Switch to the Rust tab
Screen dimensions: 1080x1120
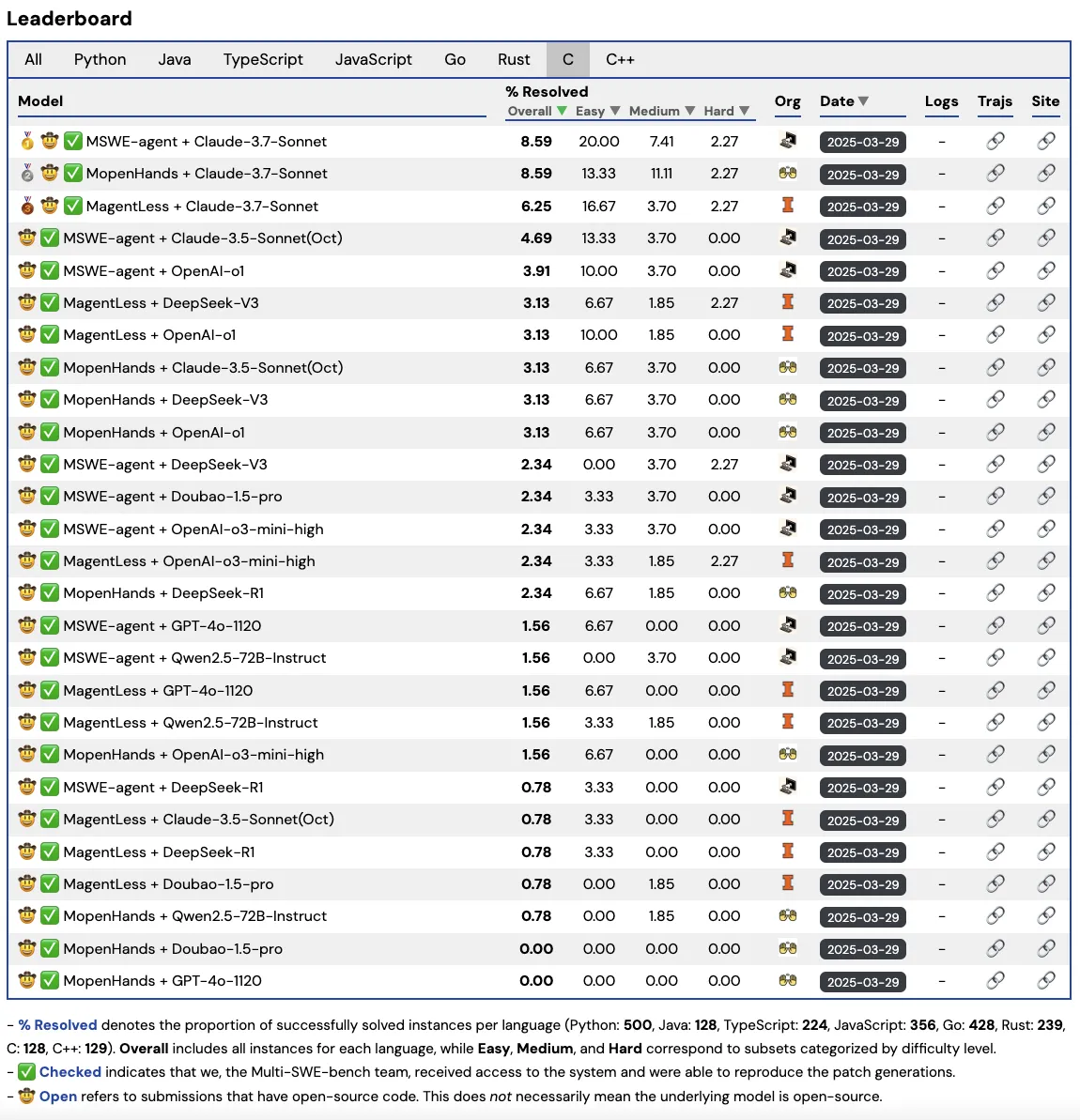pyautogui.click(x=514, y=59)
